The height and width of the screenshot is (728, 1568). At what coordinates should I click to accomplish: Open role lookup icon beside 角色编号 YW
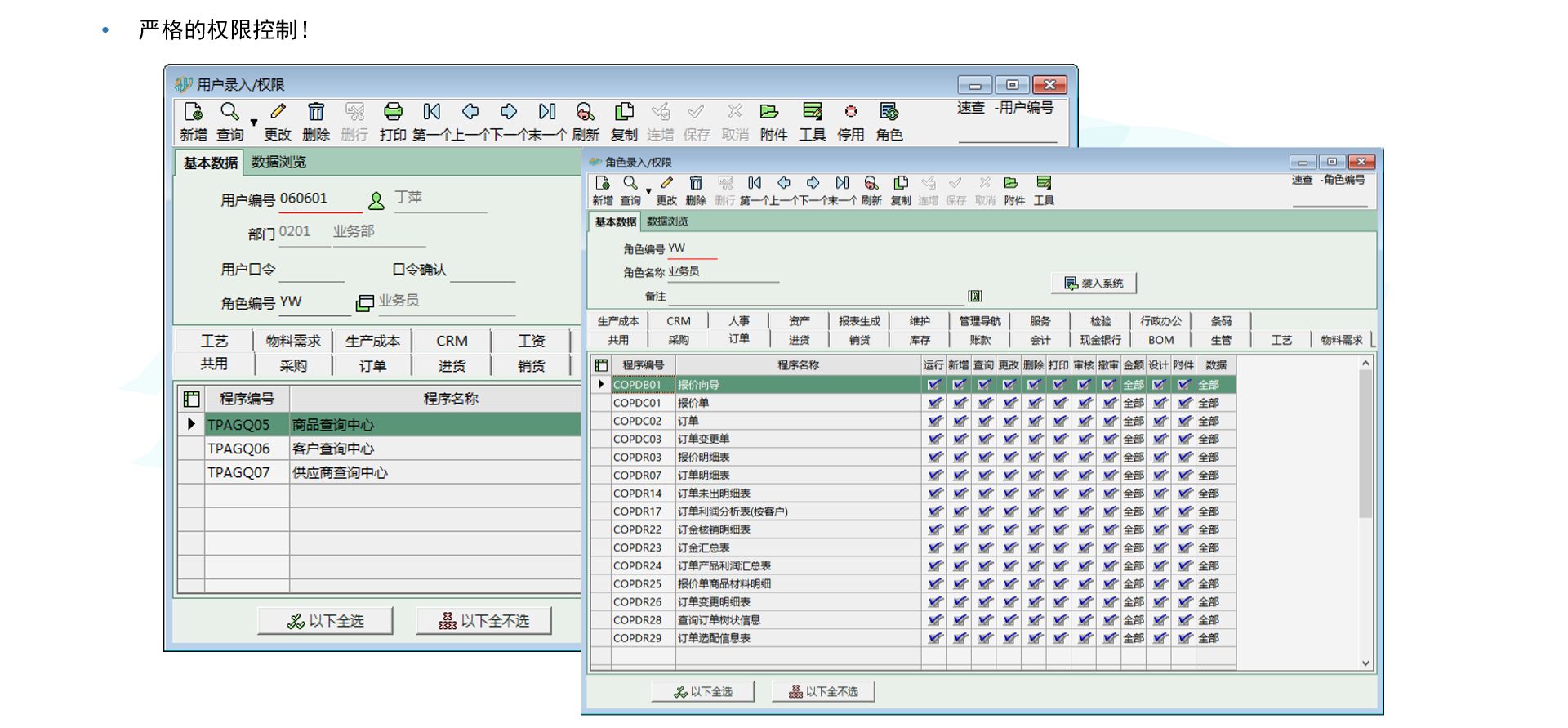tap(364, 303)
